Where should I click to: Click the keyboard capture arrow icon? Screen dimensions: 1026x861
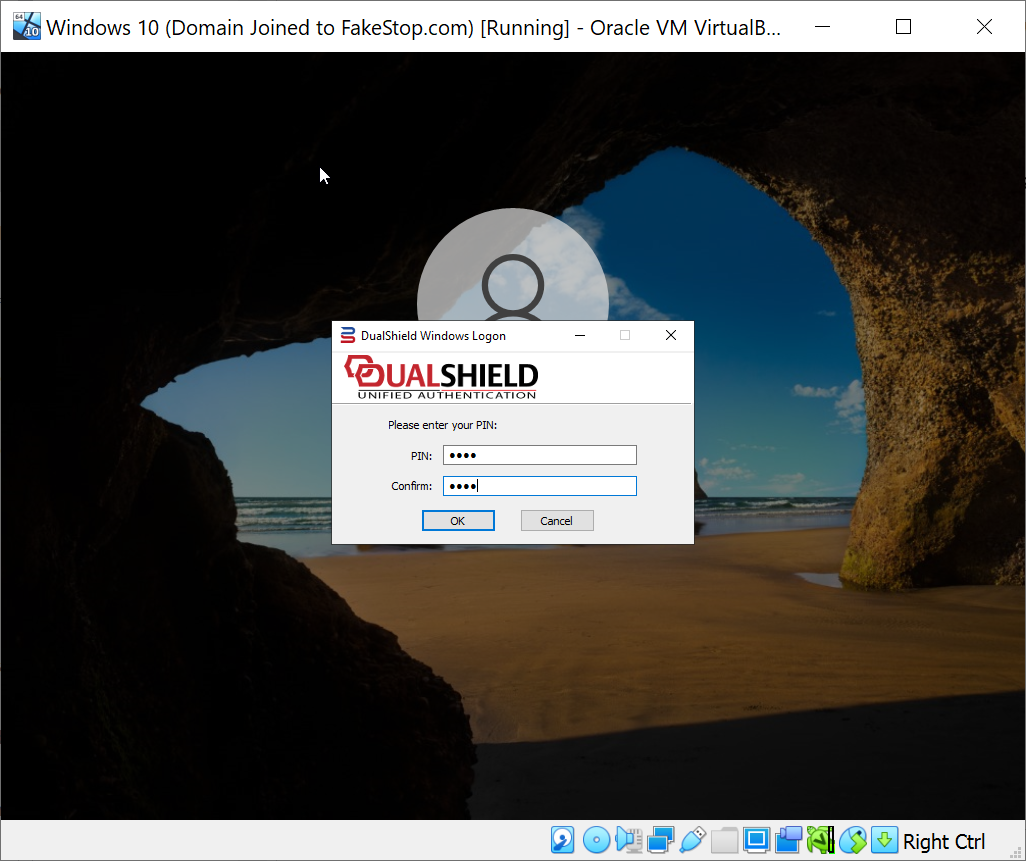pyautogui.click(x=884, y=840)
